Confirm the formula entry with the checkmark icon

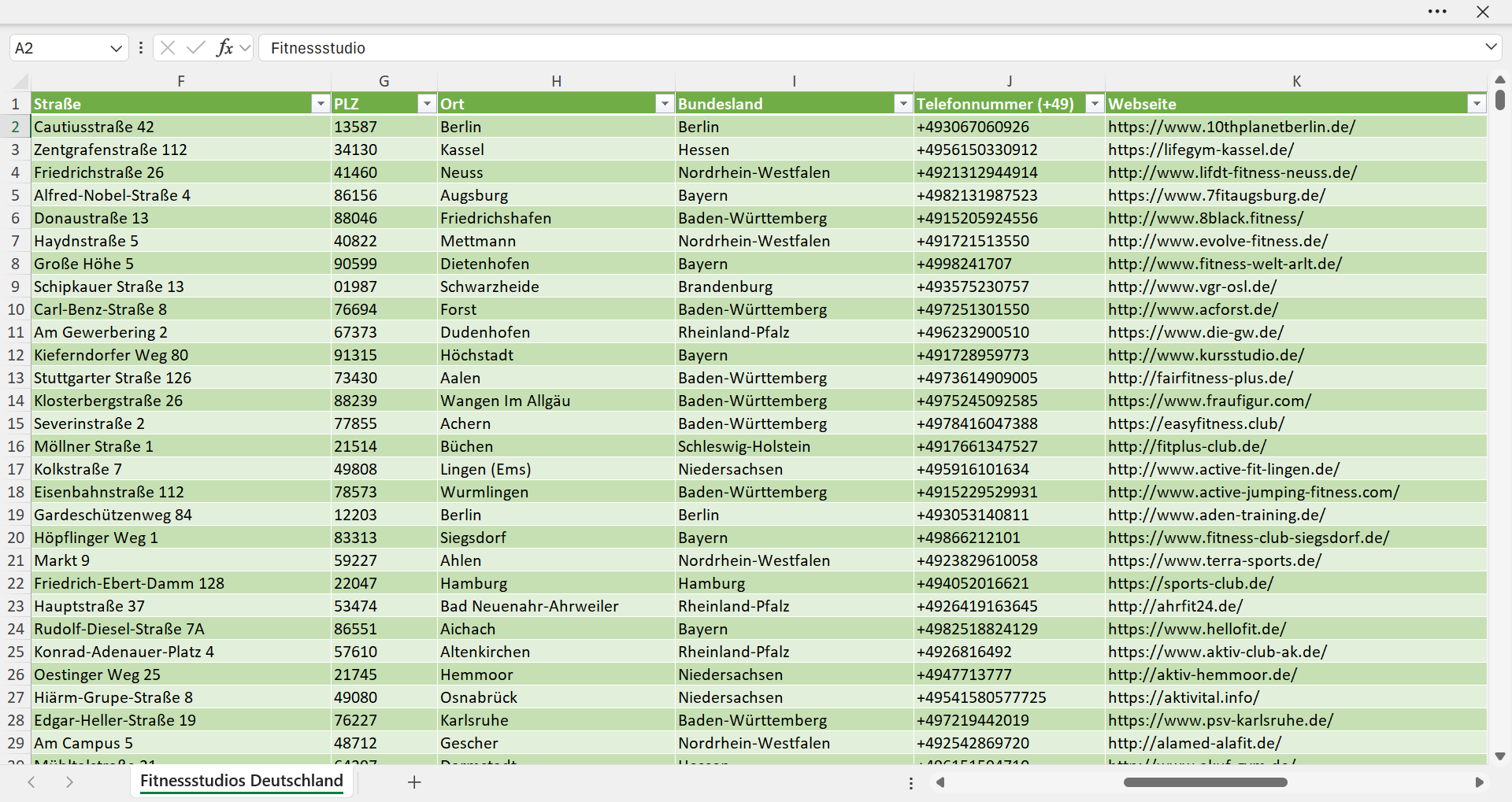[195, 48]
